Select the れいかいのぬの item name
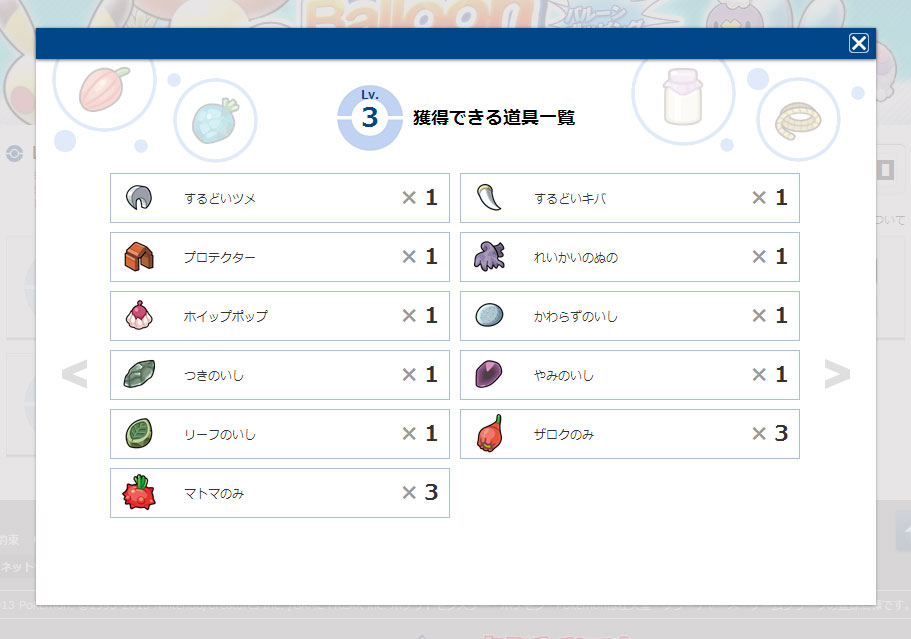 [x=576, y=257]
